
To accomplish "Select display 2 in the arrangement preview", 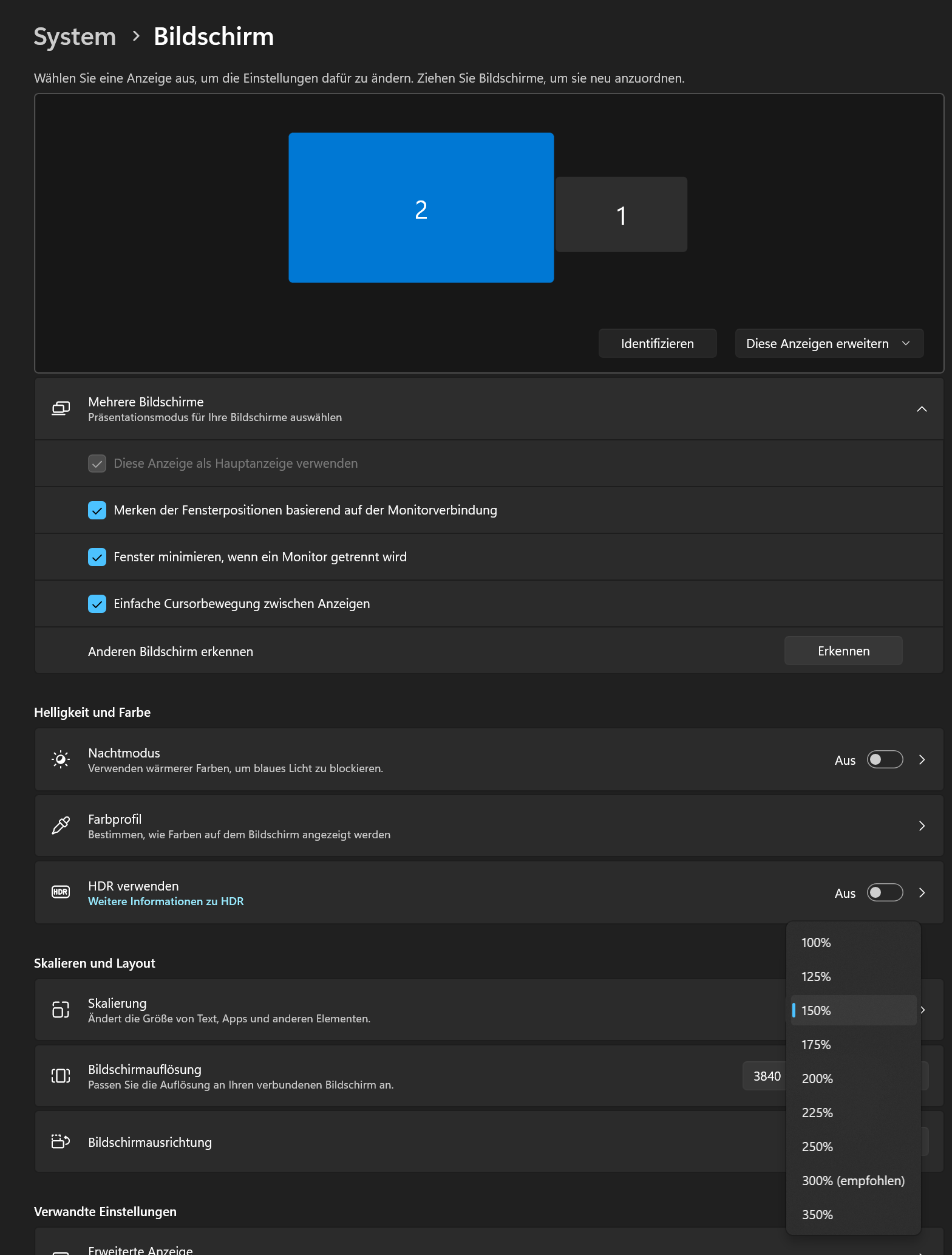I will [421, 208].
